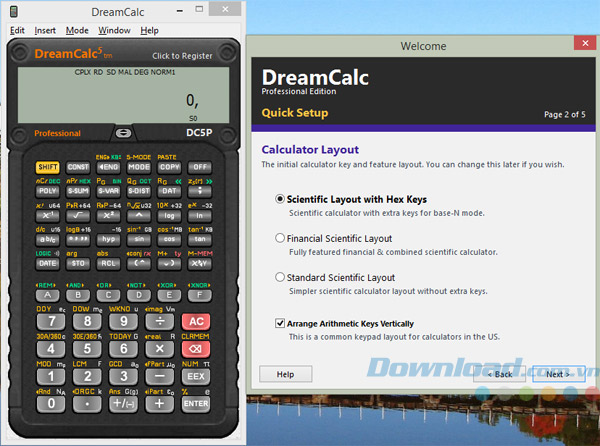Select Standard Scientific Layout option

coord(280,277)
